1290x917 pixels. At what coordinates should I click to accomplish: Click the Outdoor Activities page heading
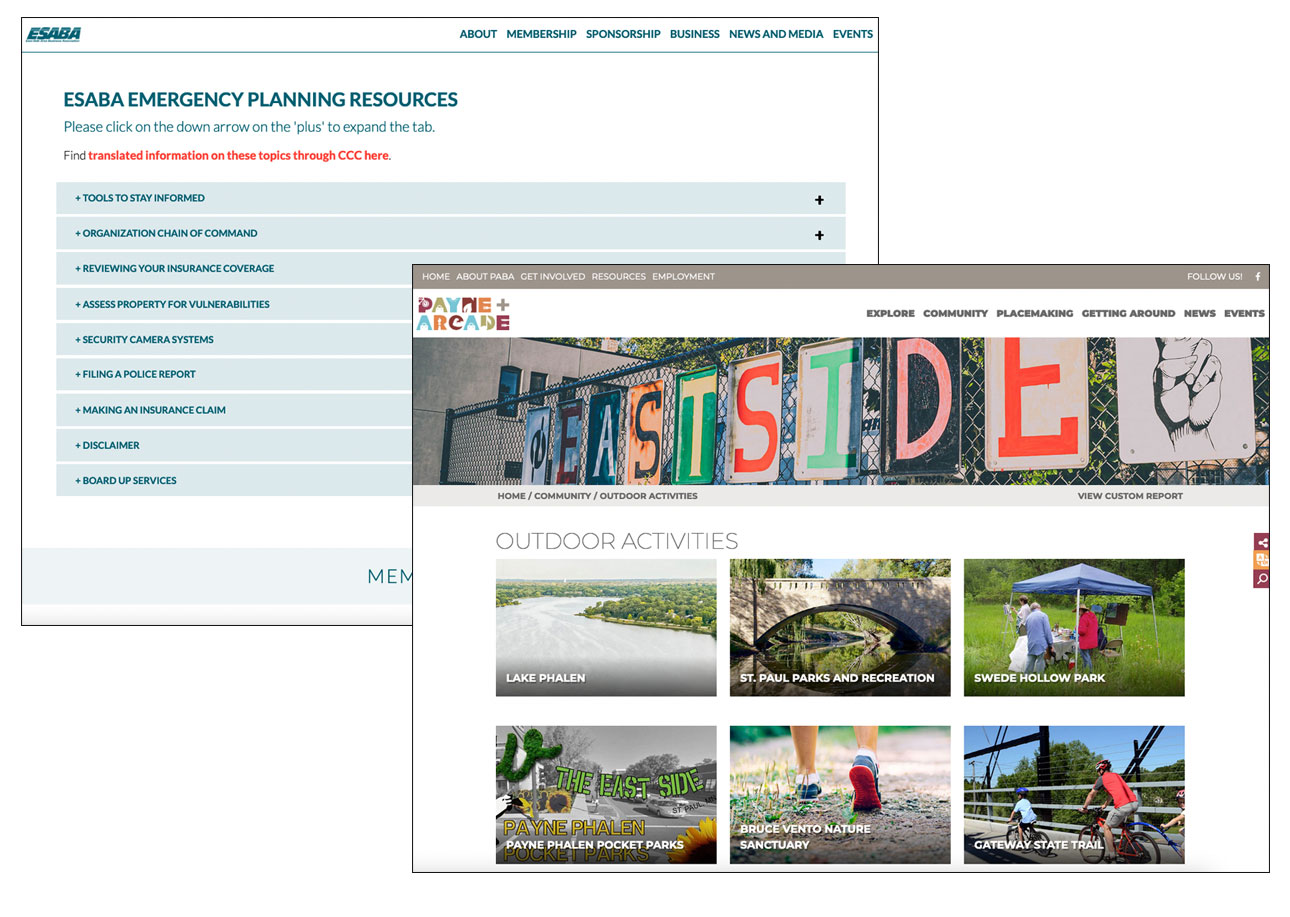(x=617, y=541)
